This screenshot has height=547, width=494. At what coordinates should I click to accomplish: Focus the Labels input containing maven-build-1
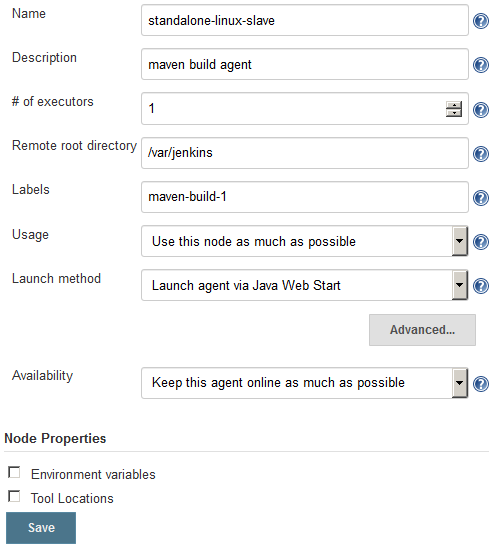[x=305, y=197]
